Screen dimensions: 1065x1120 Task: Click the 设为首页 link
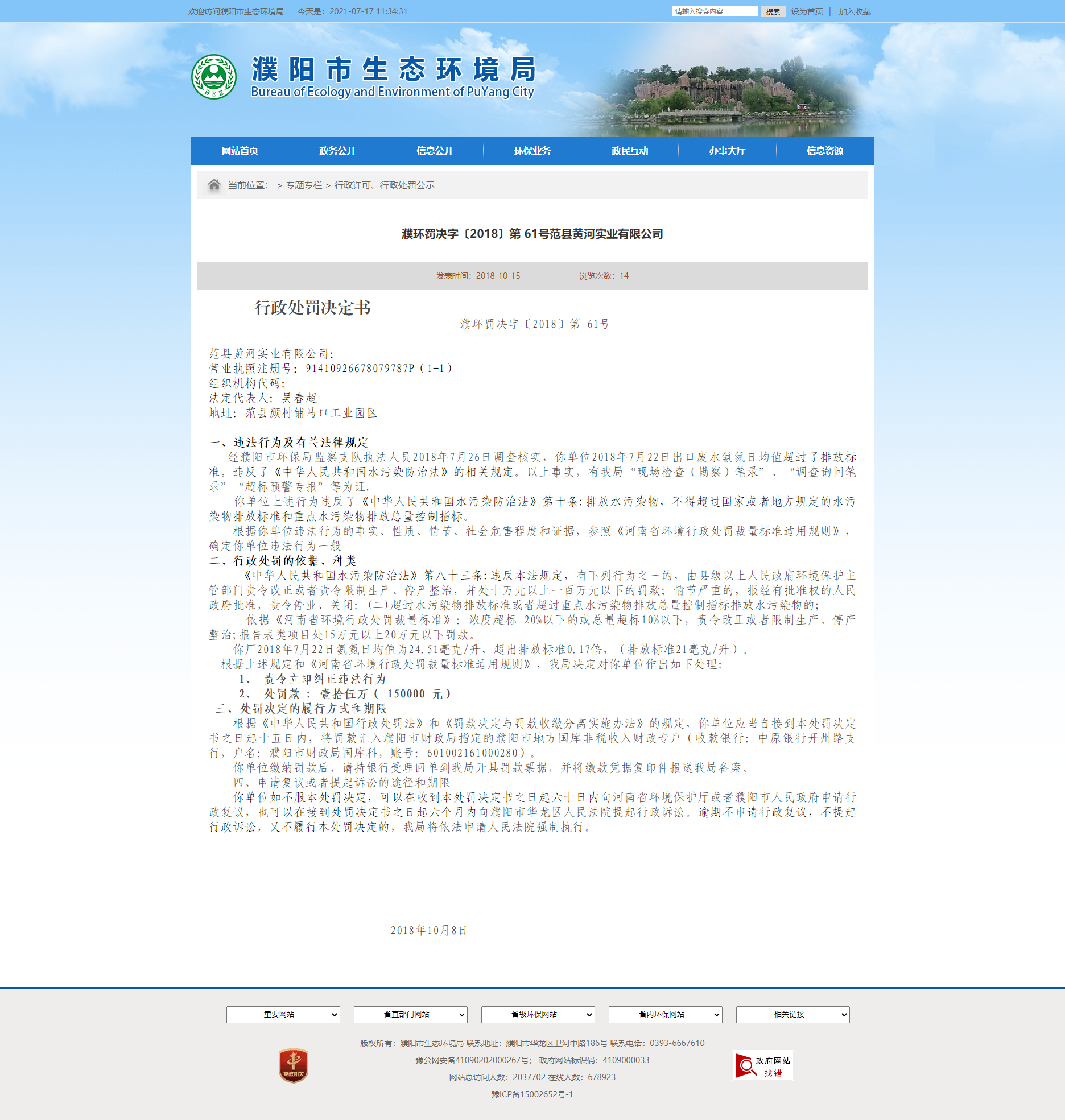click(807, 11)
